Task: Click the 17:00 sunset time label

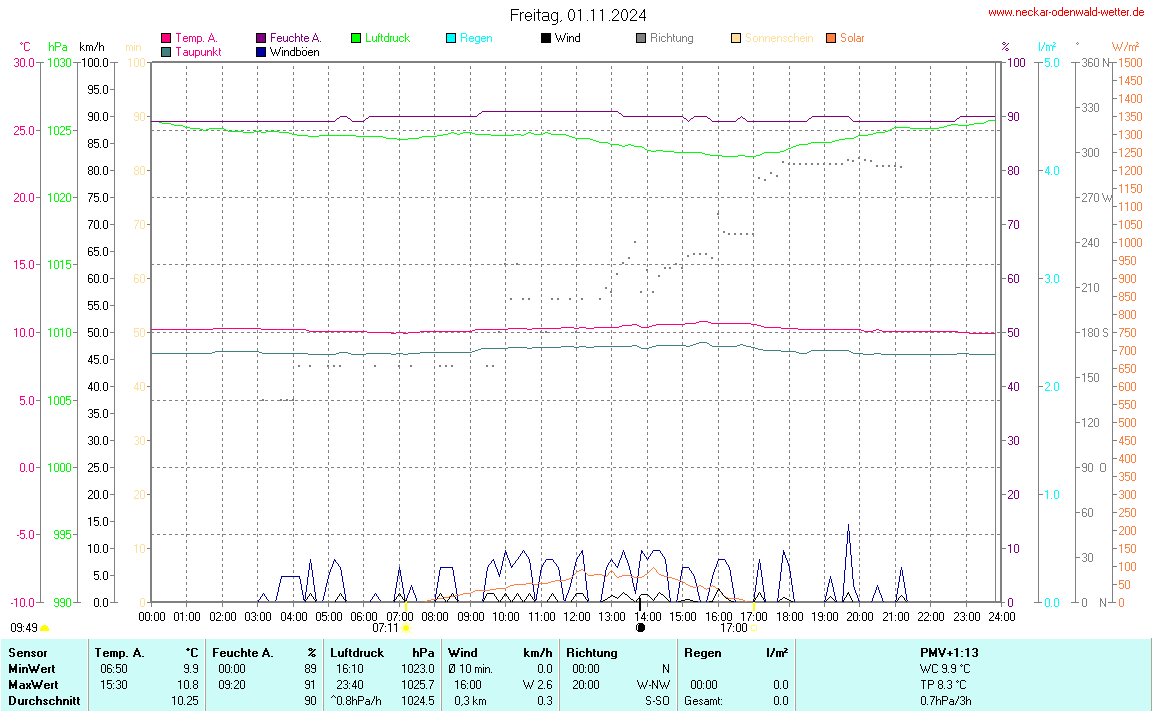Action: (x=733, y=628)
